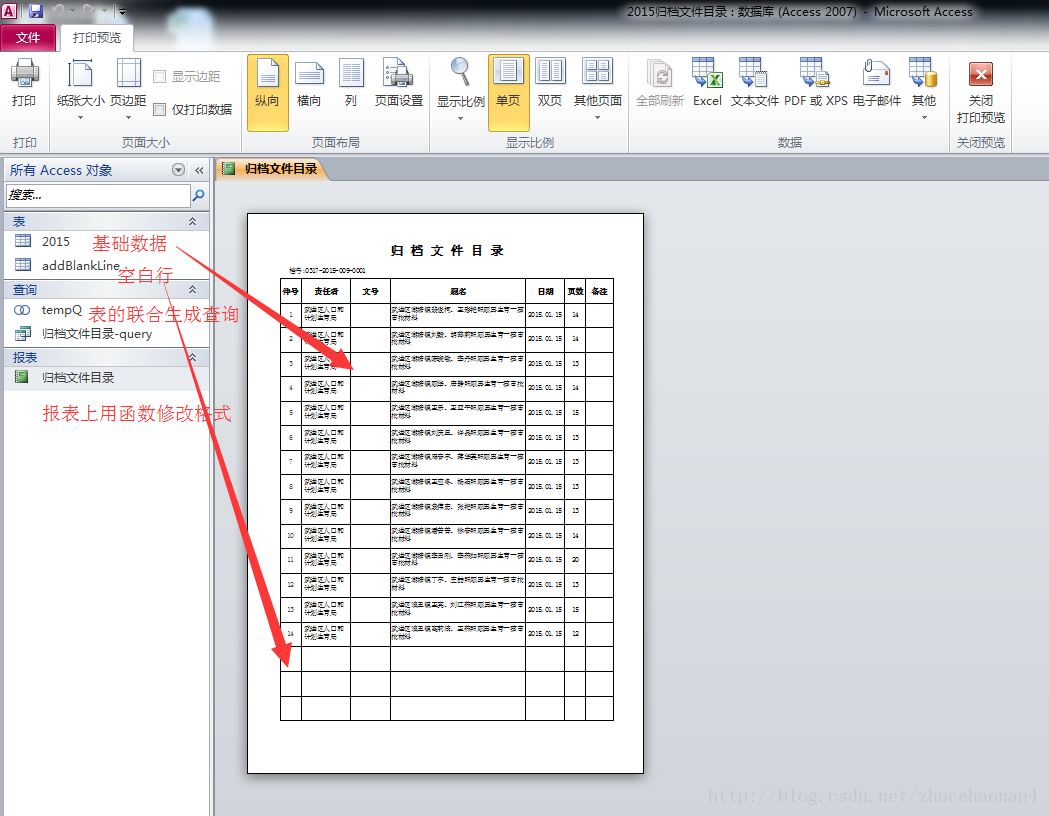
Task: Open Page Setup (页面设置) dialog
Action: (399, 83)
